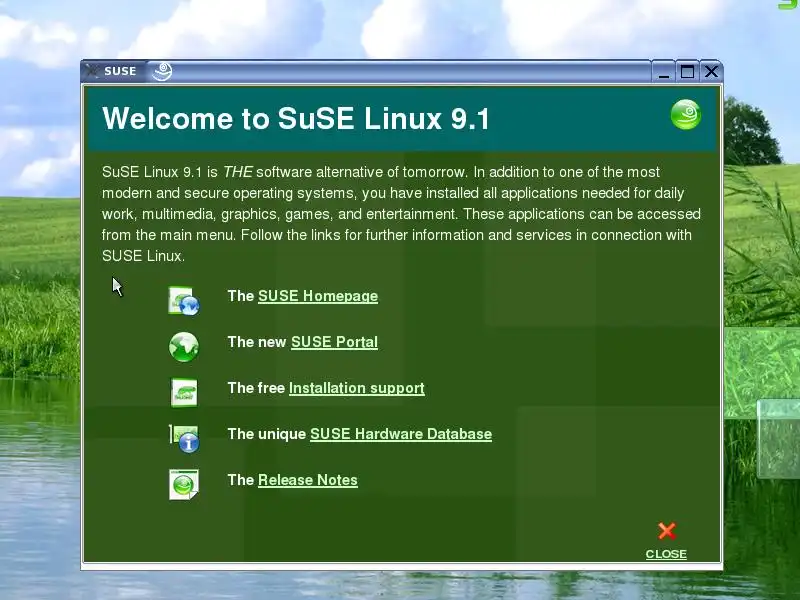Image resolution: width=800 pixels, height=600 pixels.
Task: Open the Installation support link
Action: pos(357,388)
